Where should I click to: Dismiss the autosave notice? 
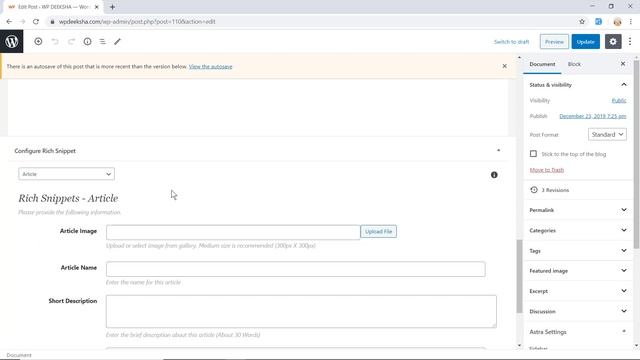point(504,66)
